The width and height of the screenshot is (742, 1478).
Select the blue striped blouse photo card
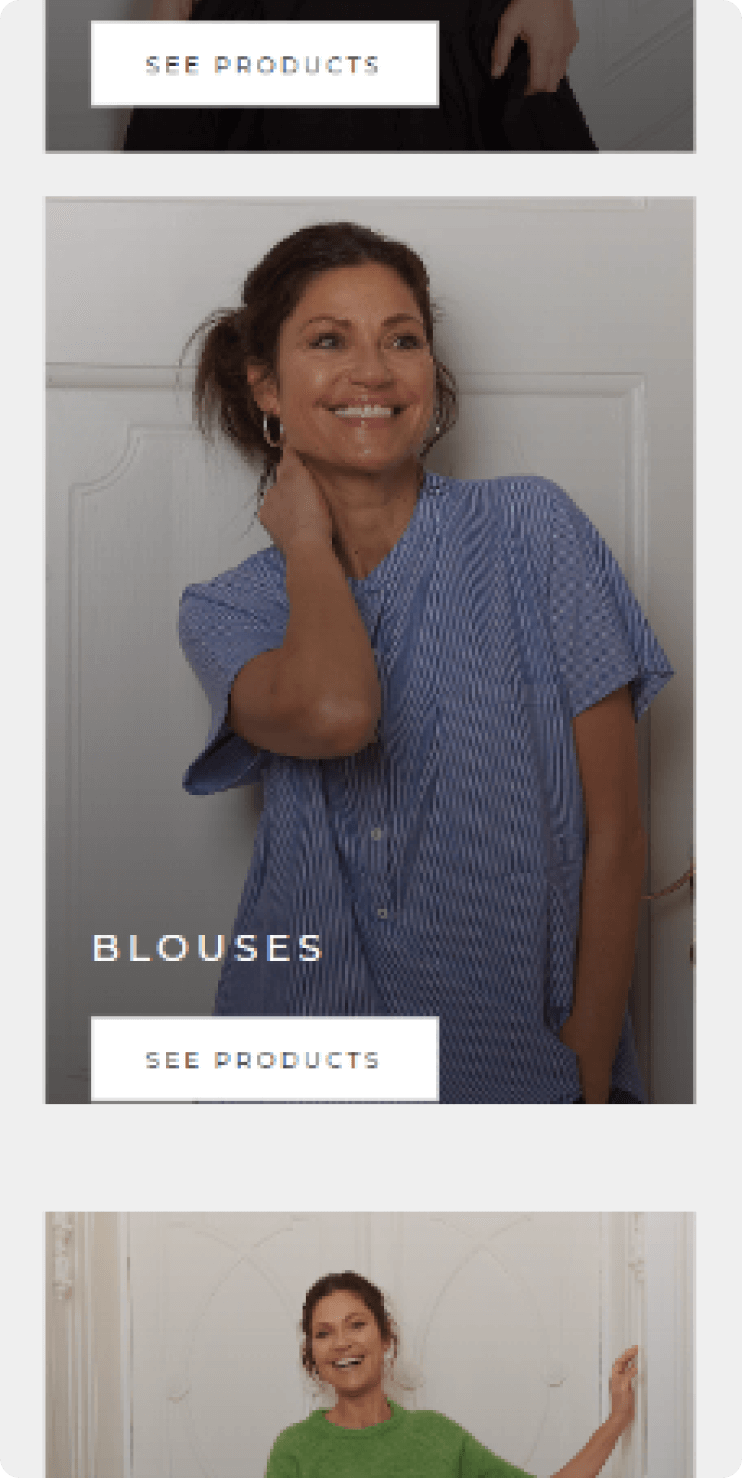[370, 650]
